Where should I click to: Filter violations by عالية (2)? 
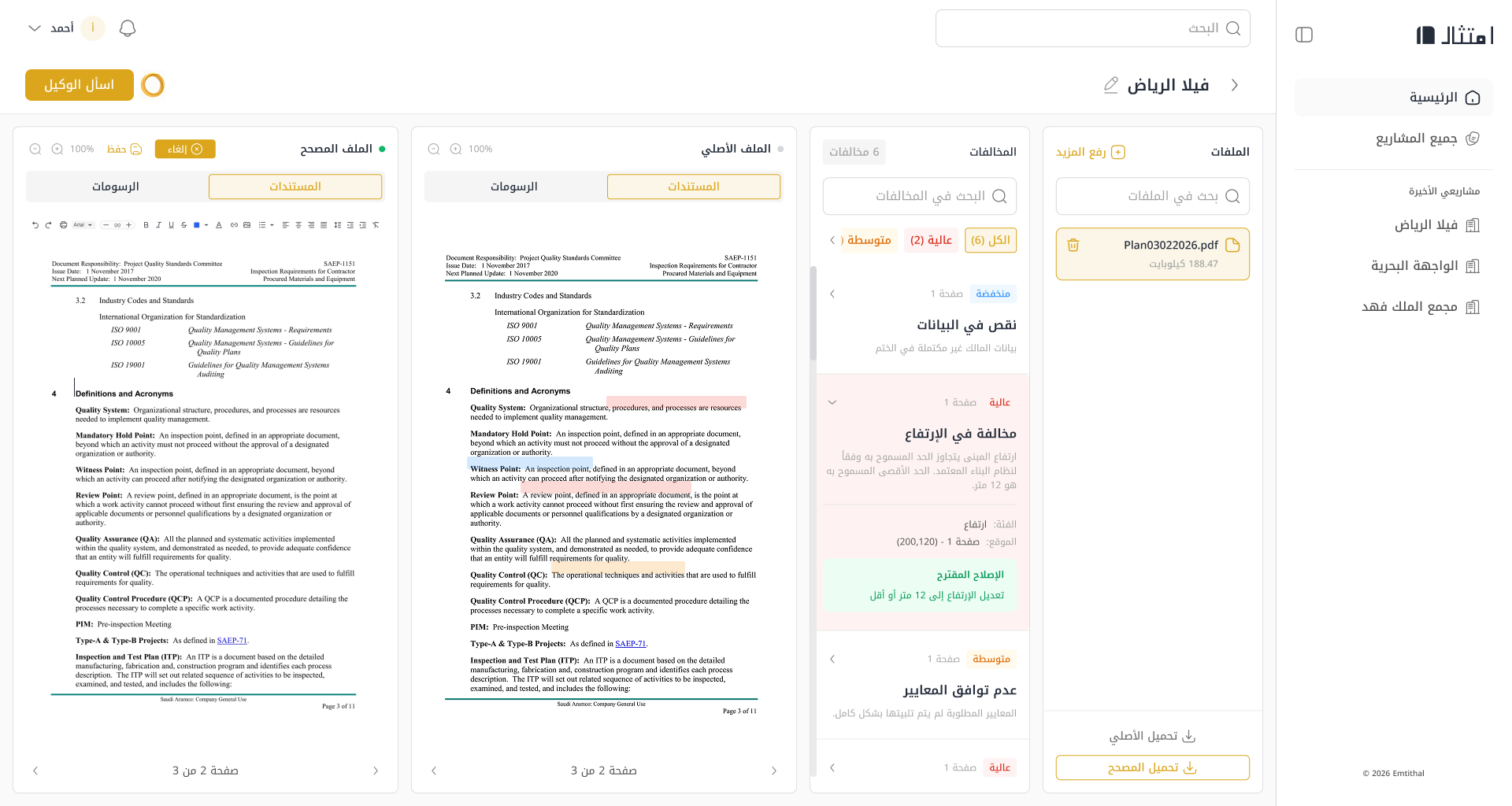coord(931,240)
